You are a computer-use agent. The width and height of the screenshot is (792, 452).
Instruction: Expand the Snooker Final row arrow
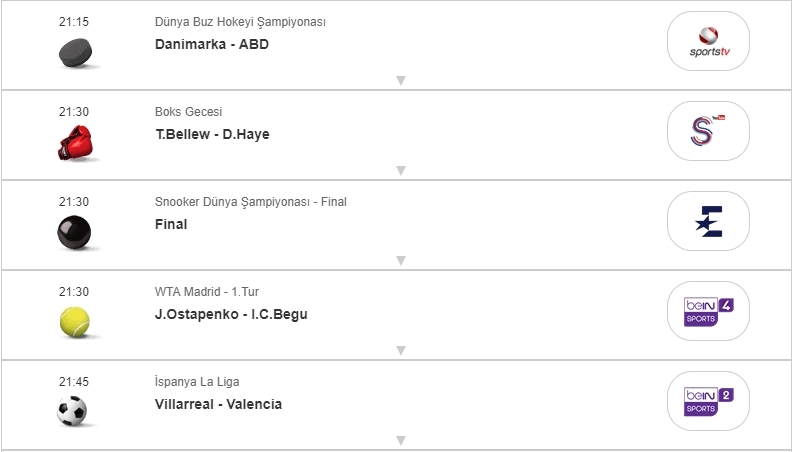(400, 260)
